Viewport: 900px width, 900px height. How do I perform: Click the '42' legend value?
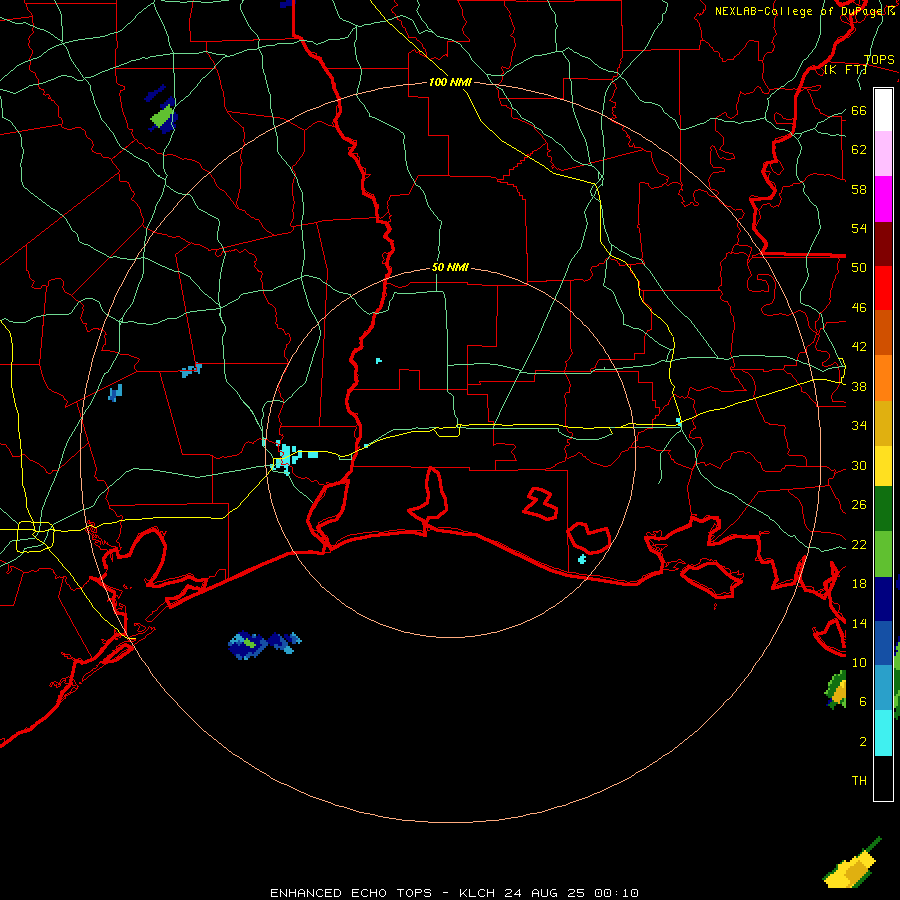click(859, 347)
